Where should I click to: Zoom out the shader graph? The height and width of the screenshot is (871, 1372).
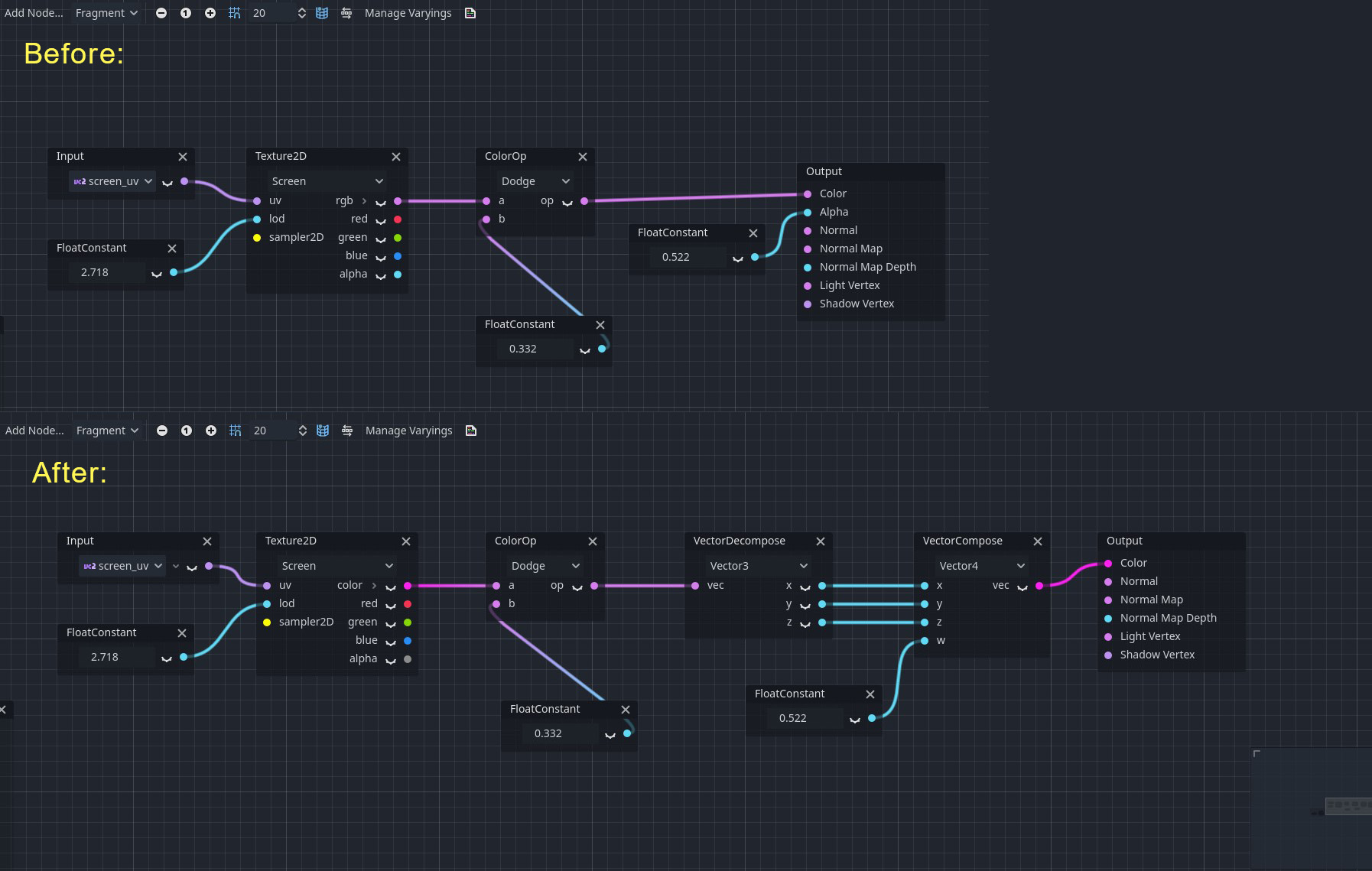(x=161, y=13)
